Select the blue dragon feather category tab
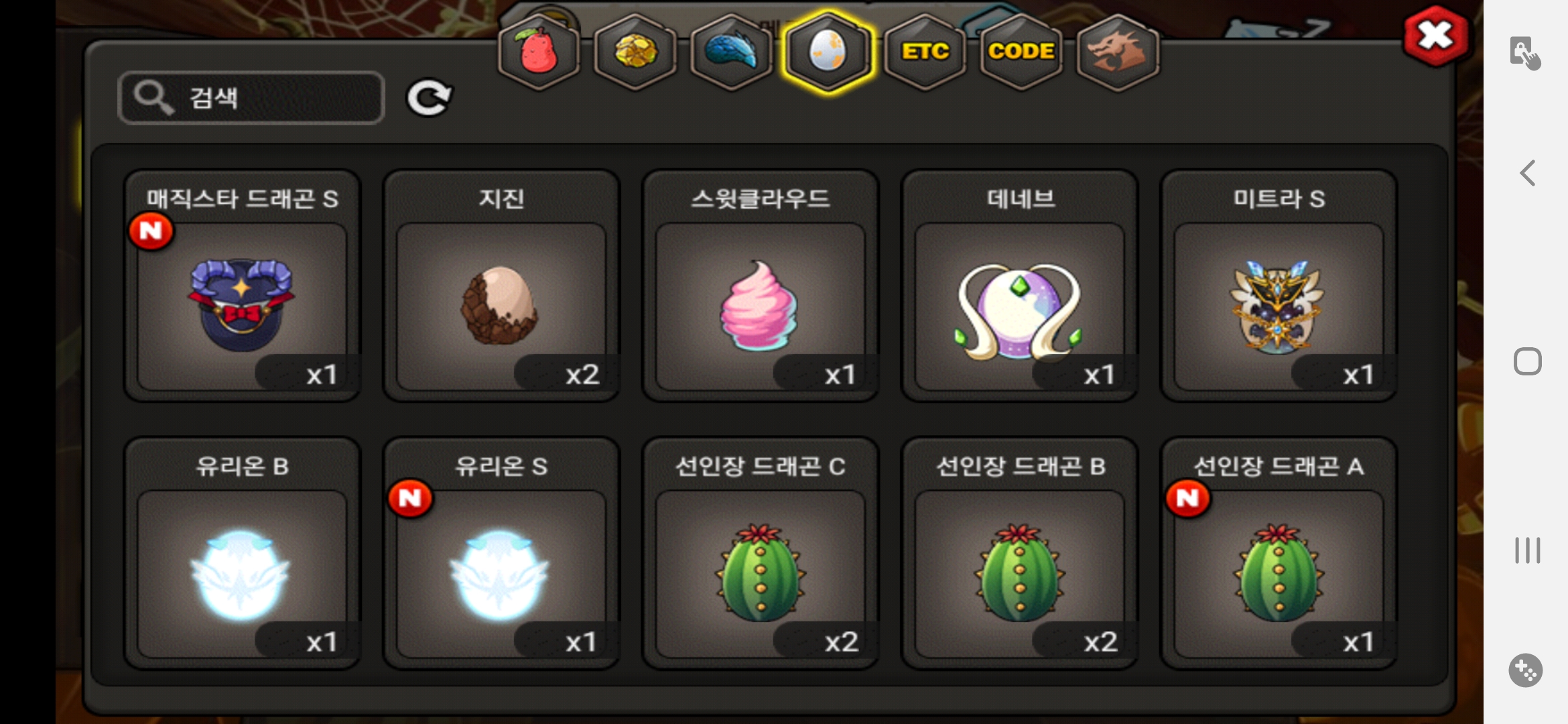 pos(731,52)
